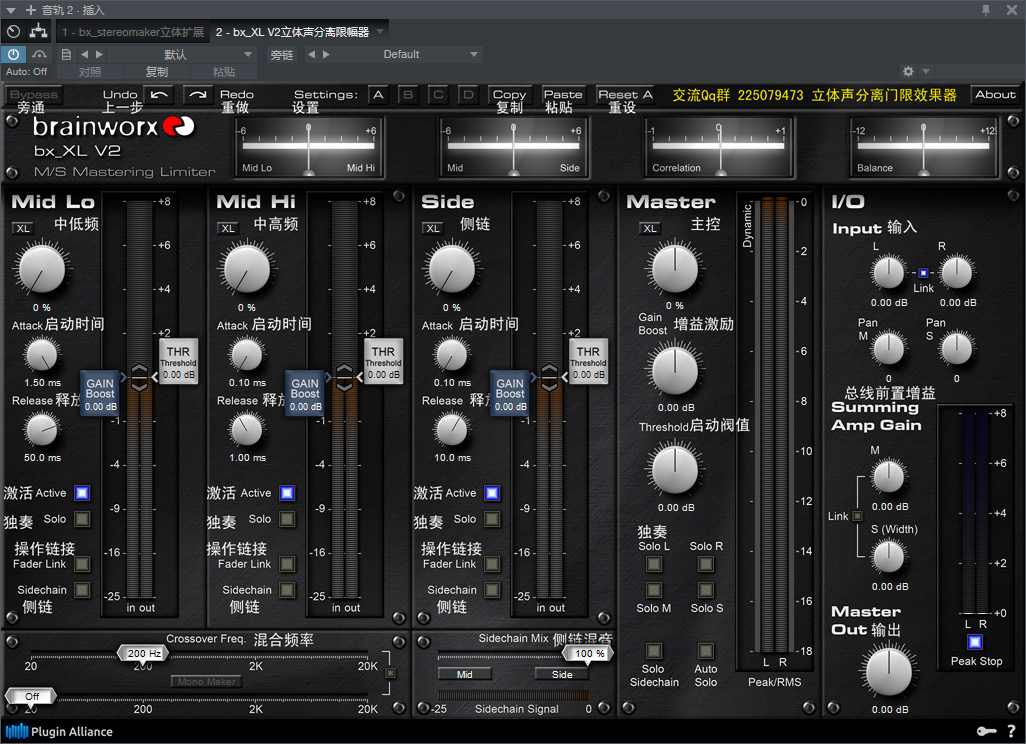Click the 旁链 sidechain button
Viewport: 1026px width, 744px height.
tap(282, 54)
